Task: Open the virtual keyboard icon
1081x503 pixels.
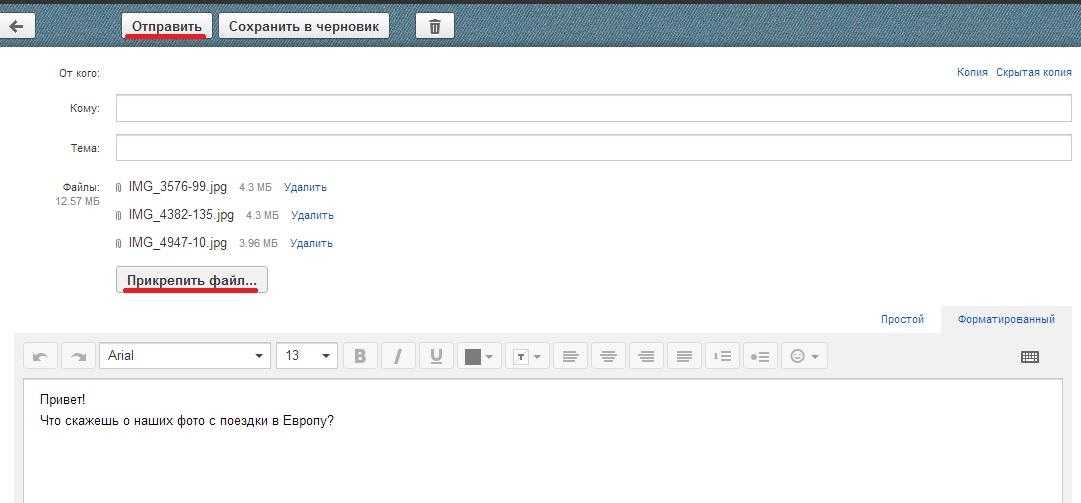Action: [1030, 356]
